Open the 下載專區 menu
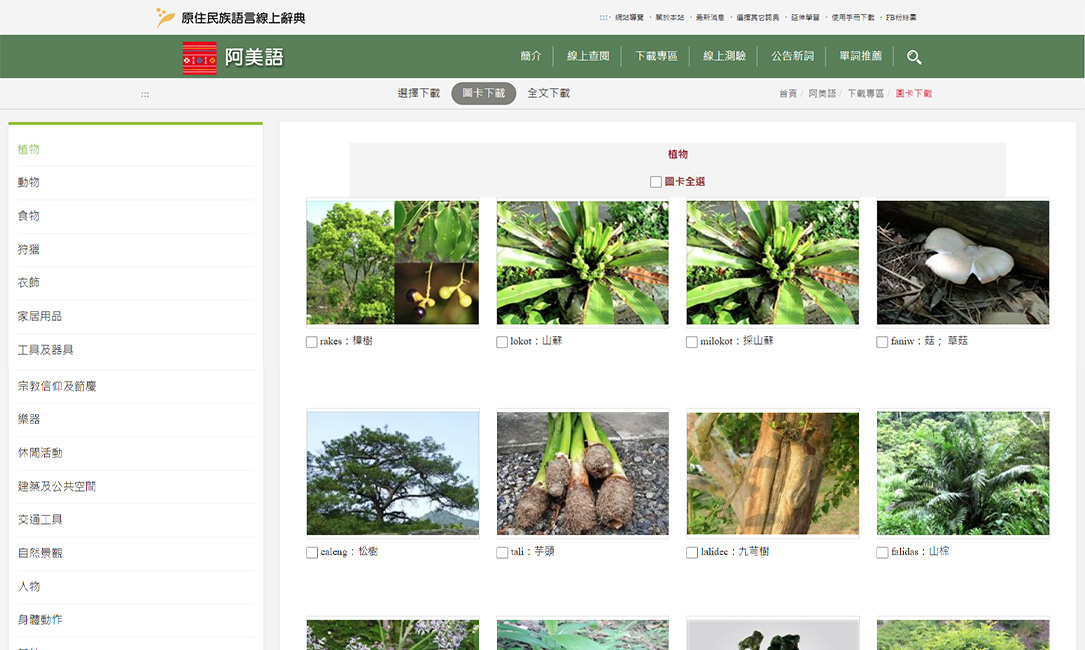This screenshot has width=1085, height=650. [x=656, y=56]
